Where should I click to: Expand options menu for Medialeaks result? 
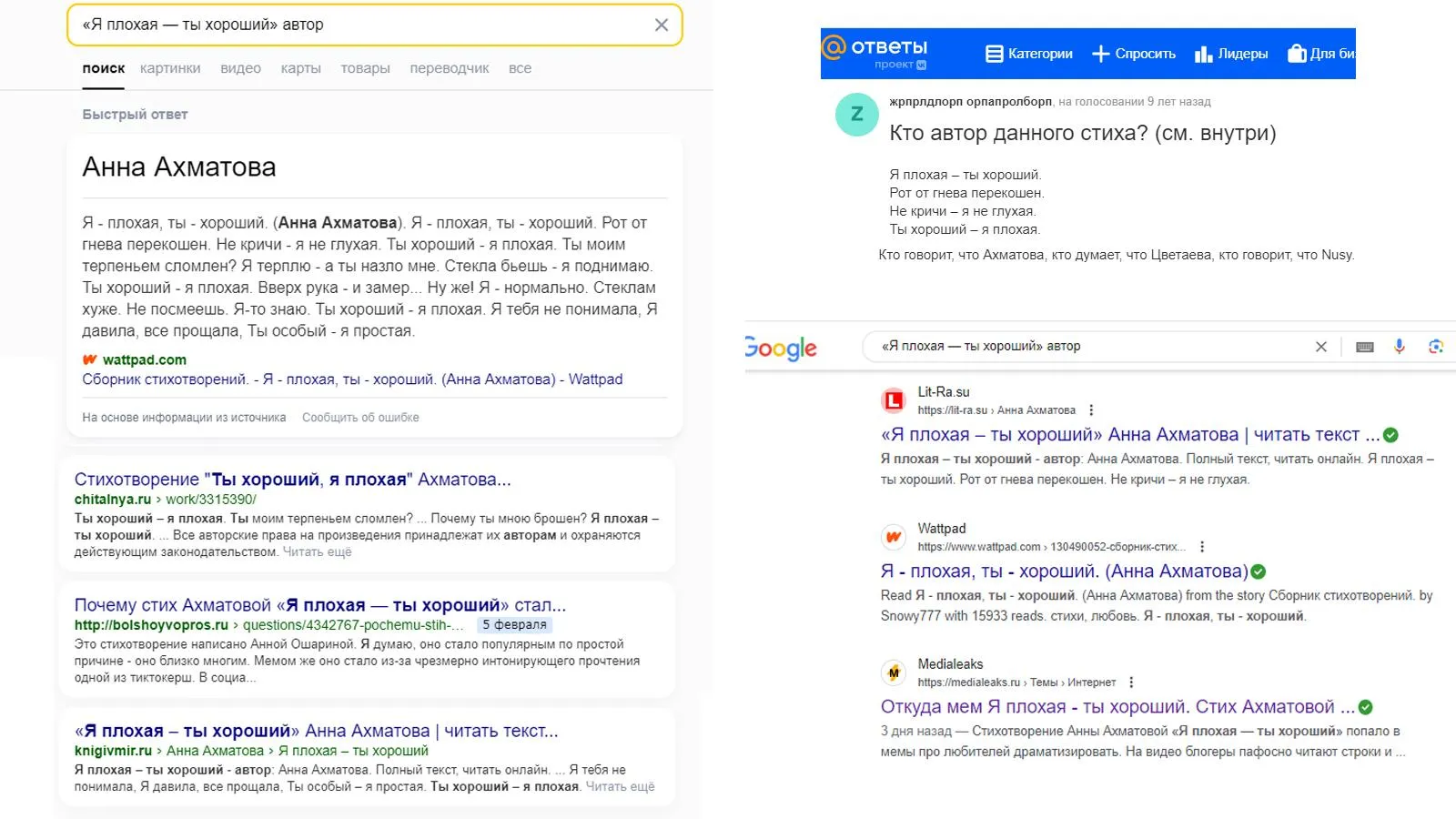(x=1131, y=682)
